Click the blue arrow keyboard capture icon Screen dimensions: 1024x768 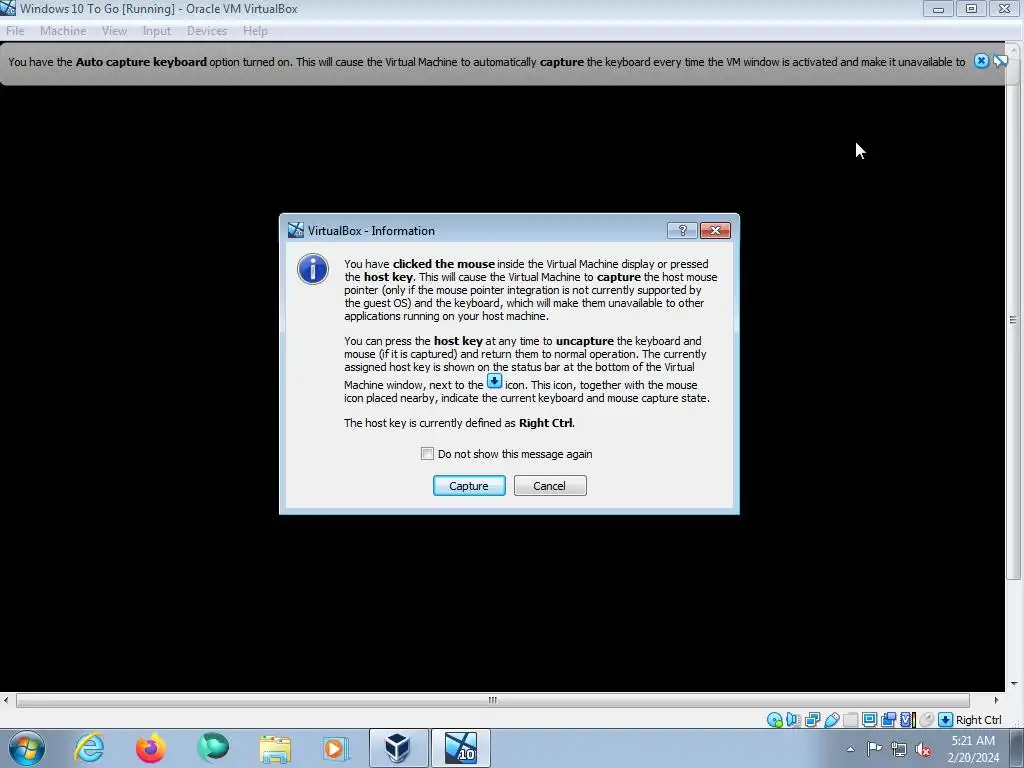pyautogui.click(x=945, y=720)
